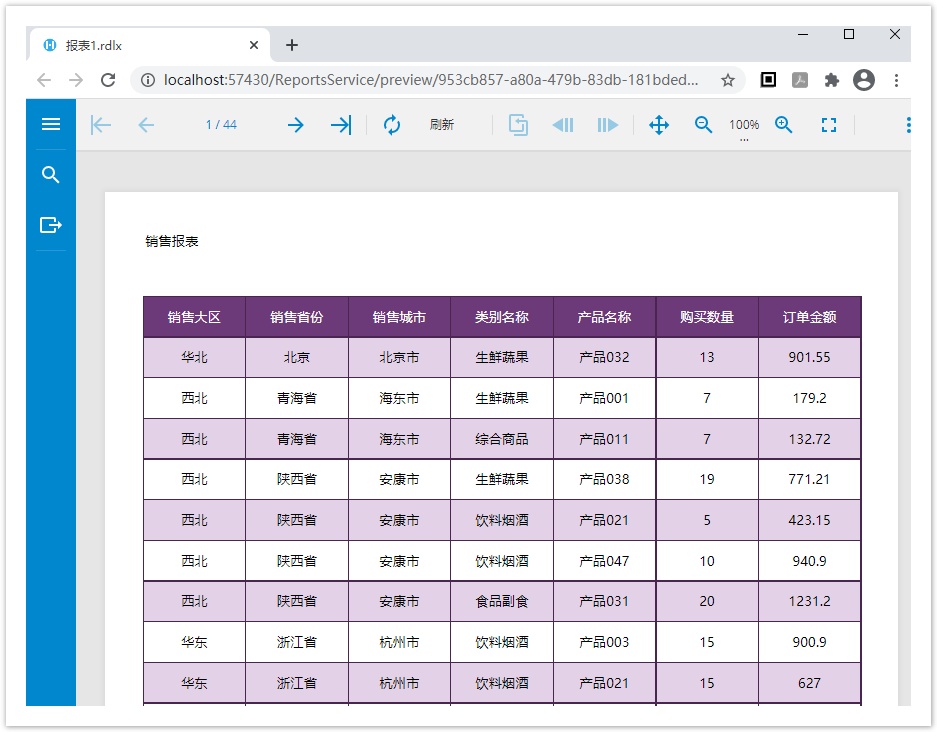Viewport: 937px width, 732px height.
Task: Click the 销售城市 column header
Action: tap(399, 317)
